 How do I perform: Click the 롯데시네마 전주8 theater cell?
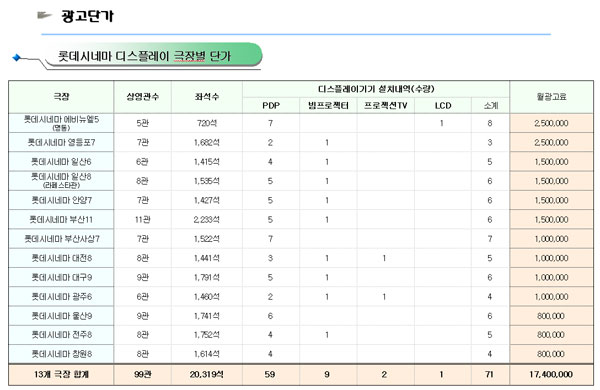(x=61, y=335)
